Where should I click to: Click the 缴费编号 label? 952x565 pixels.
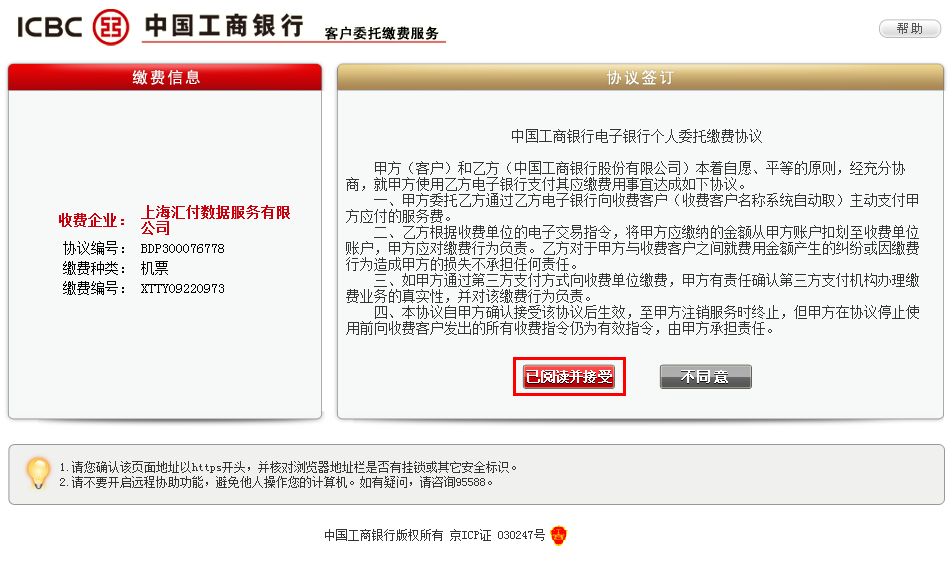click(x=94, y=288)
